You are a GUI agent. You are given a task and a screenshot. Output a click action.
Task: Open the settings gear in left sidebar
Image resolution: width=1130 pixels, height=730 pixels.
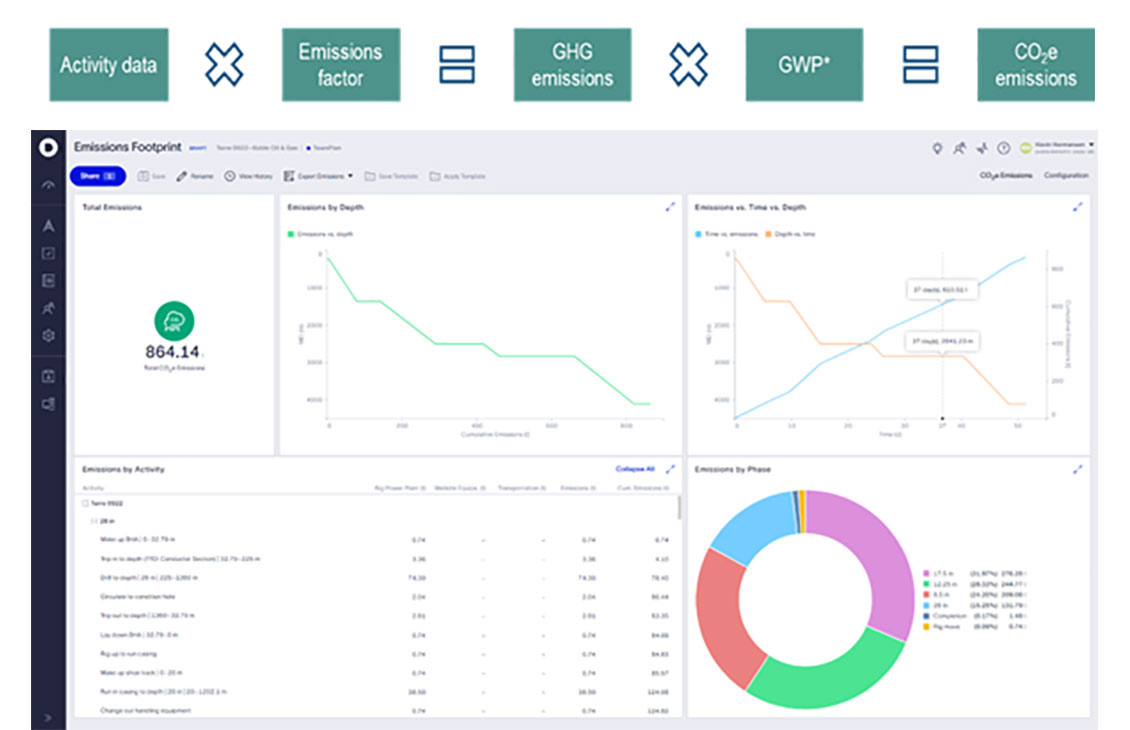48,336
